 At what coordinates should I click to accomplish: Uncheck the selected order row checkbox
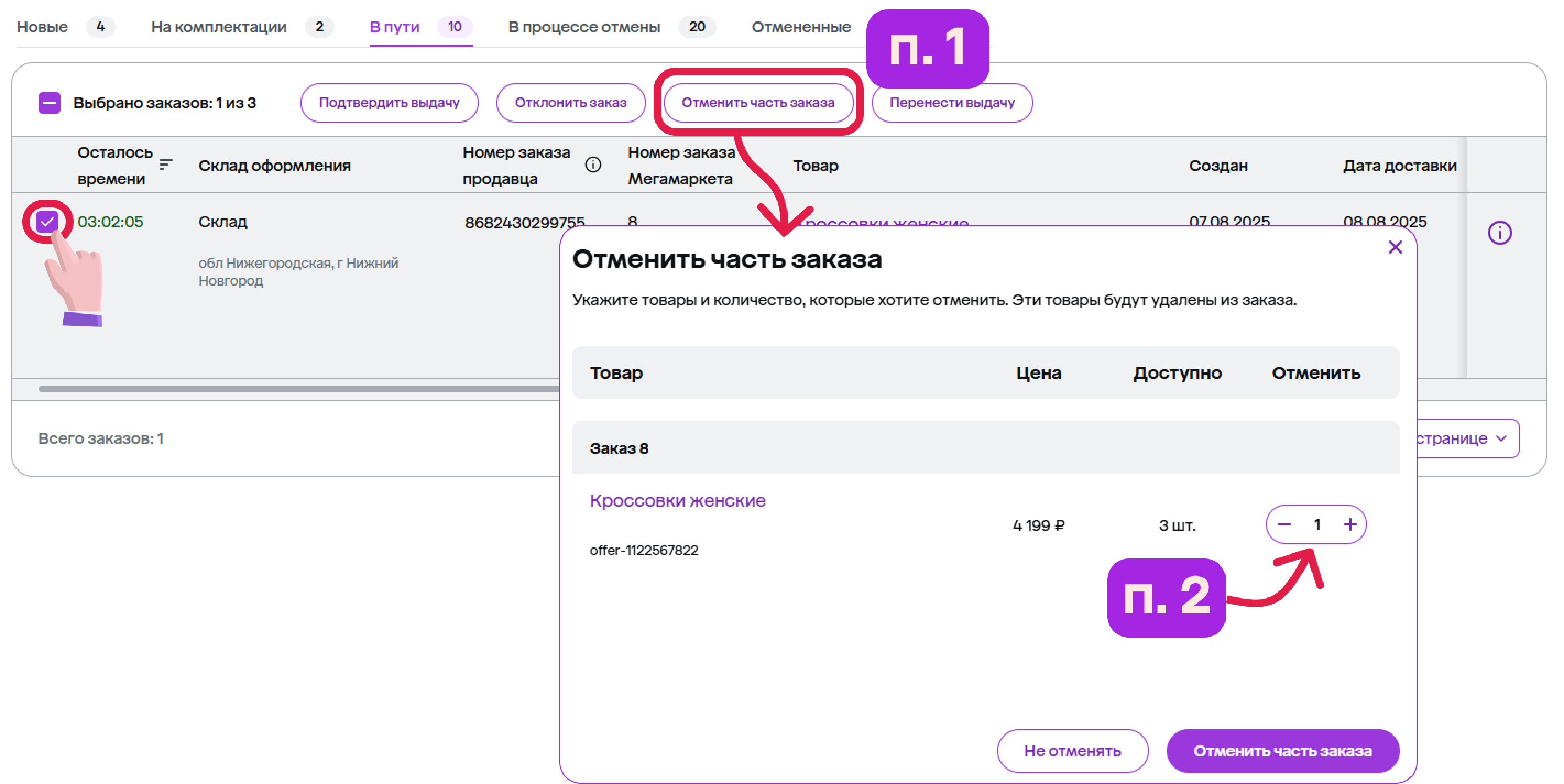click(x=47, y=221)
